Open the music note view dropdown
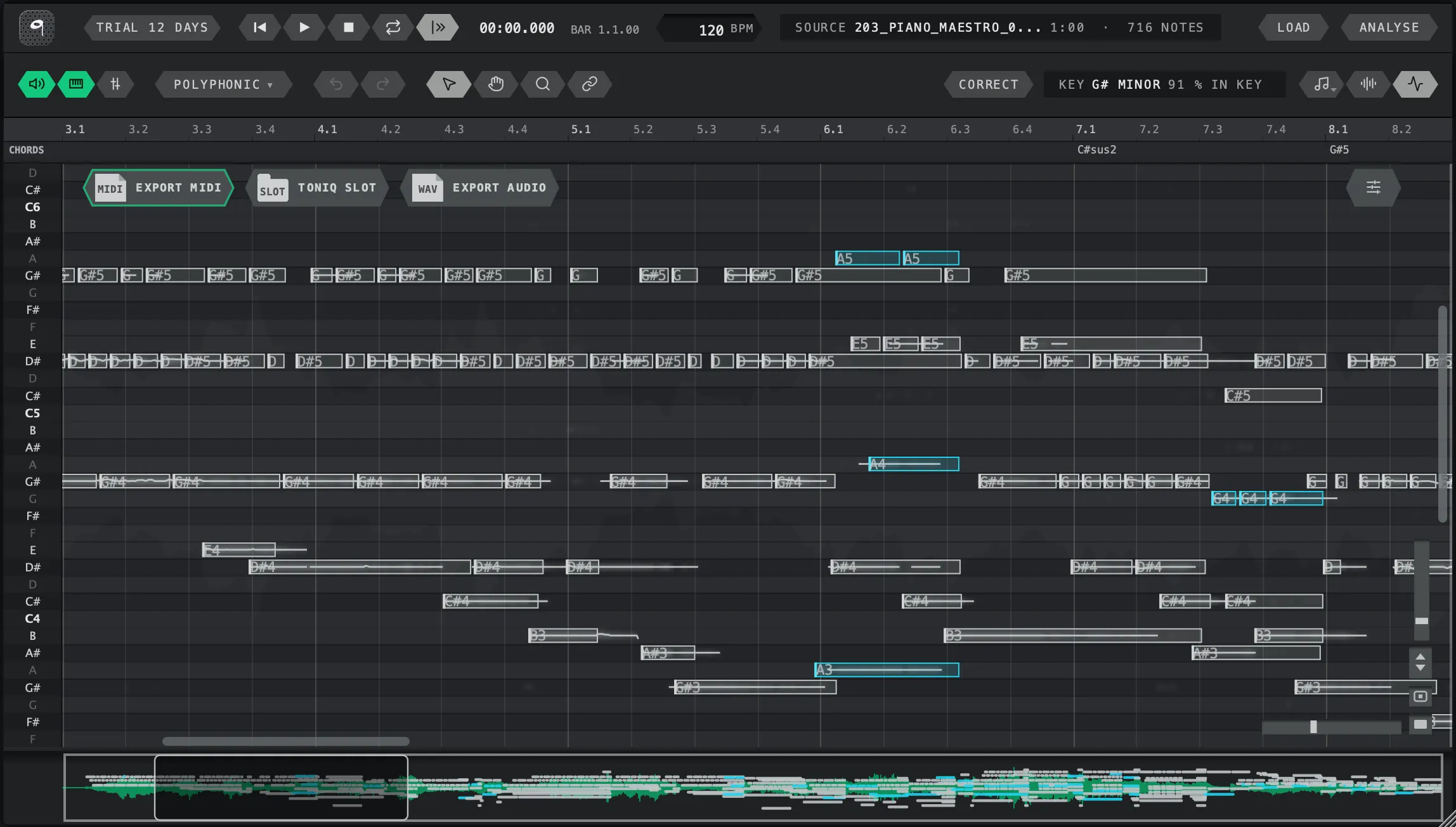The image size is (1456, 827). [1323, 84]
